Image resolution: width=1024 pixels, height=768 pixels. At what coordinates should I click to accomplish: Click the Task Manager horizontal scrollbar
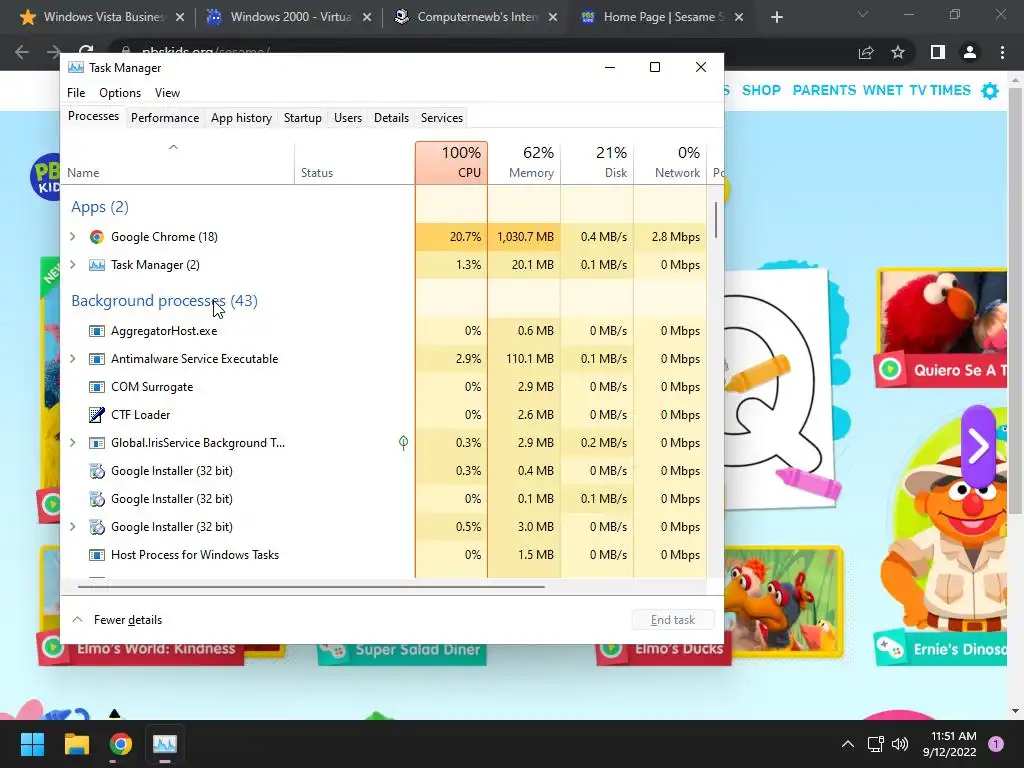[x=311, y=587]
